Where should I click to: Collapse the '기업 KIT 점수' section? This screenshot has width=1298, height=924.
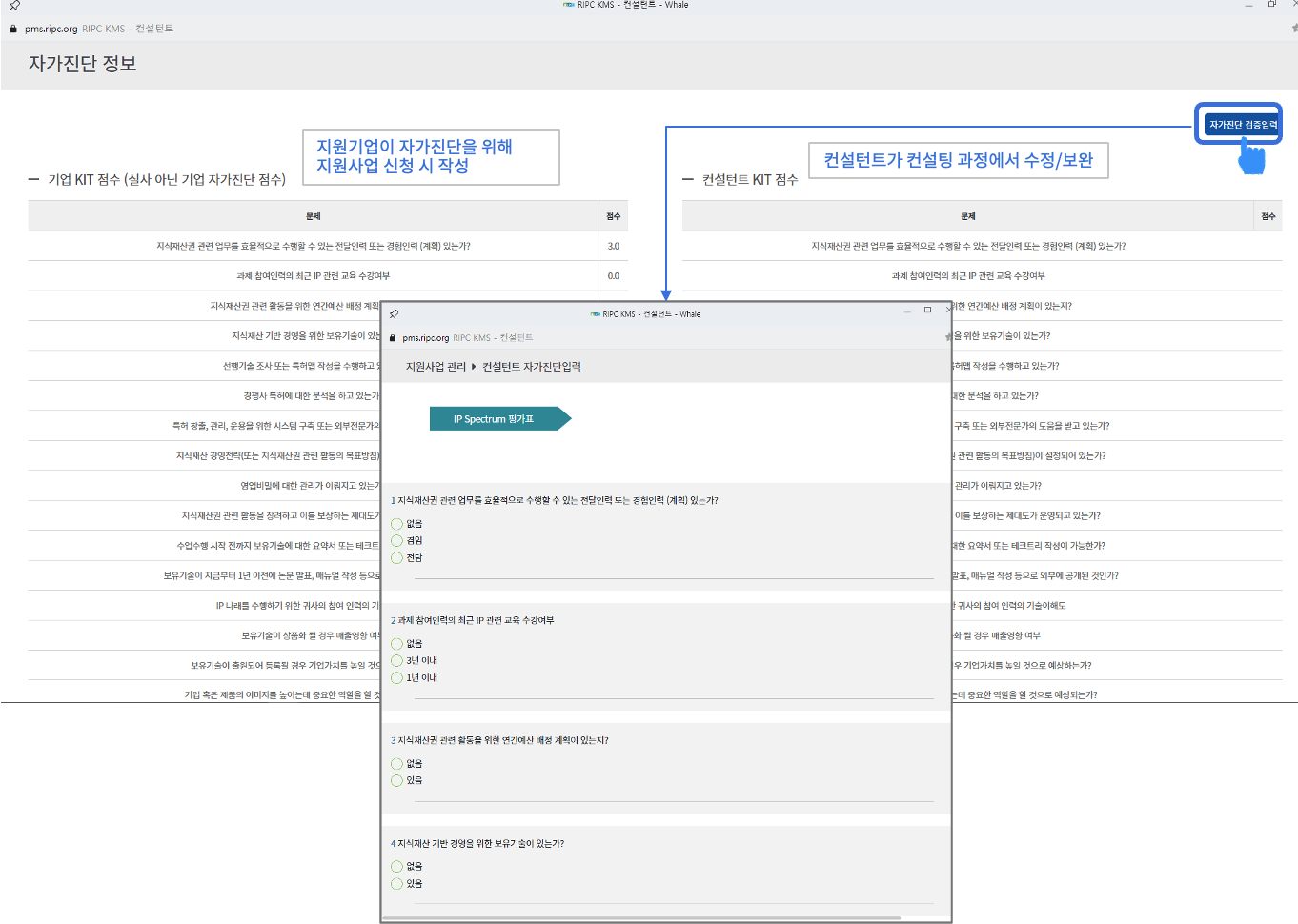click(x=34, y=179)
